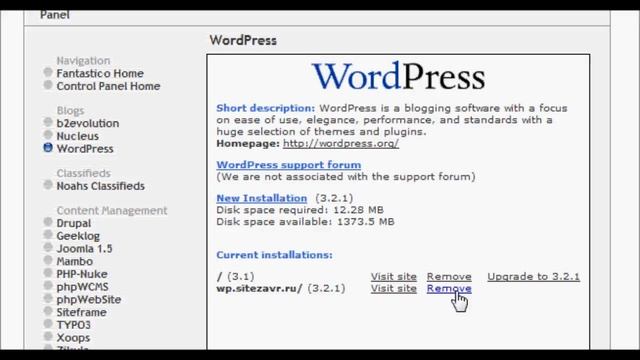Screen dimensions: 640x360
Task: Click the bullet icon next to PHP-Nuke
Action: pos(48,273)
